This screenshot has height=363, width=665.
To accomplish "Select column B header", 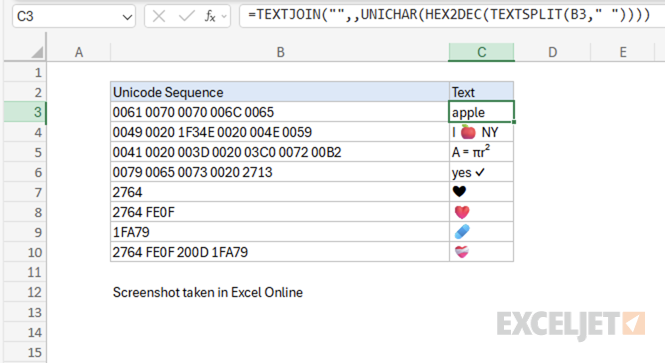I will [280, 52].
